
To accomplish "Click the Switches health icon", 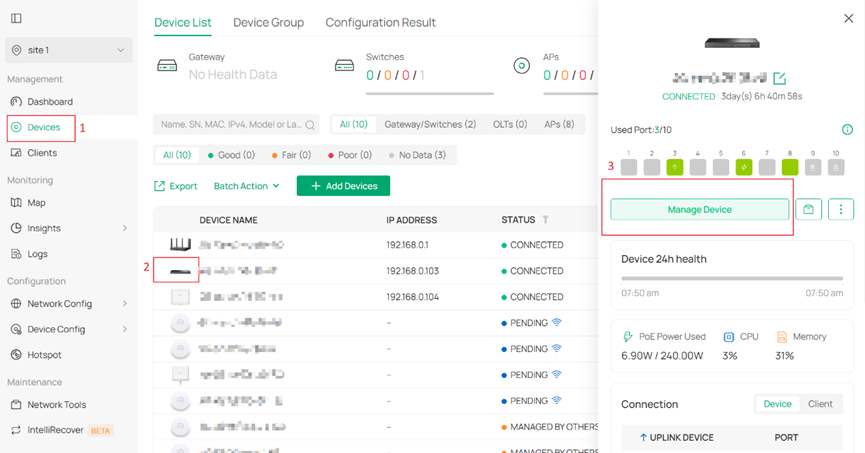I will [344, 66].
